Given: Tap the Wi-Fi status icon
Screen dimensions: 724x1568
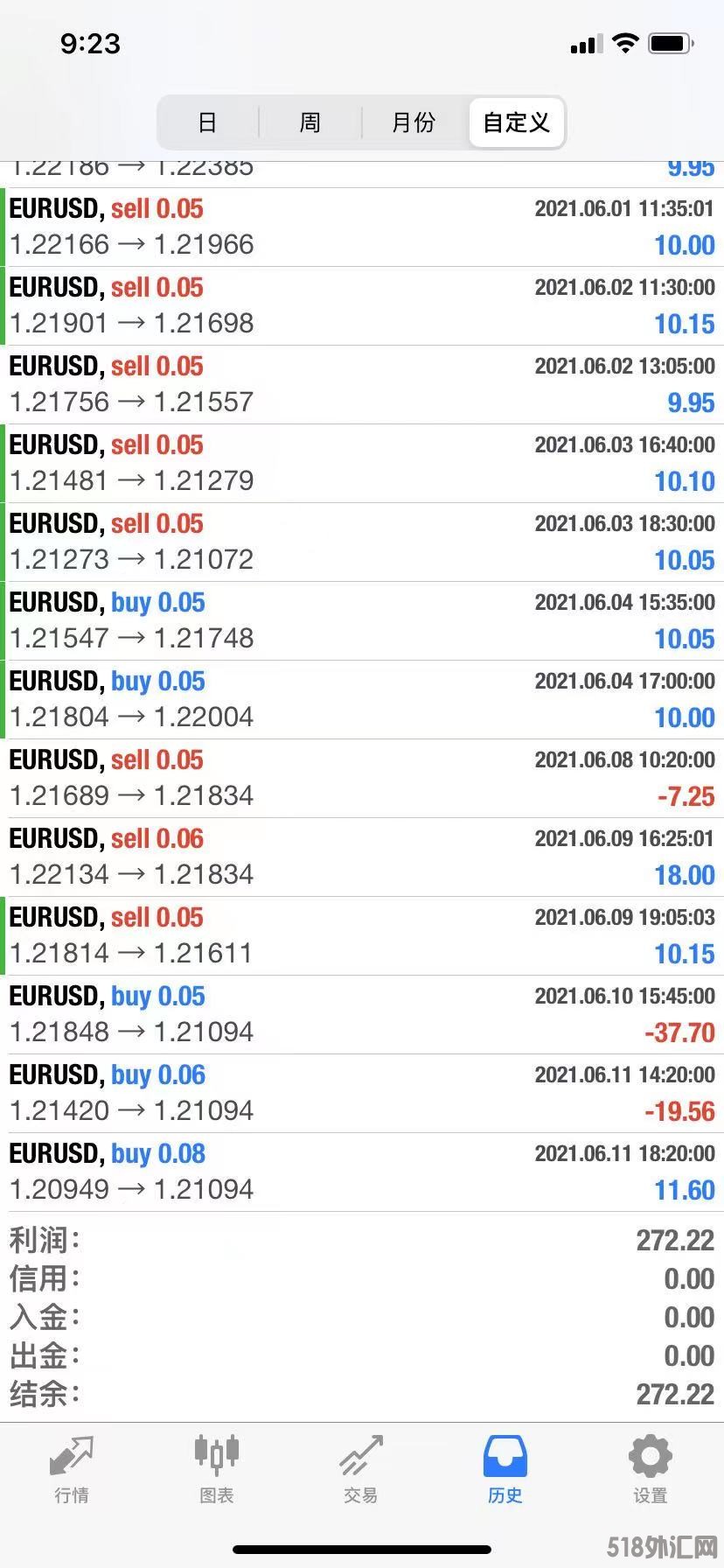Looking at the screenshot, I should click(625, 43).
